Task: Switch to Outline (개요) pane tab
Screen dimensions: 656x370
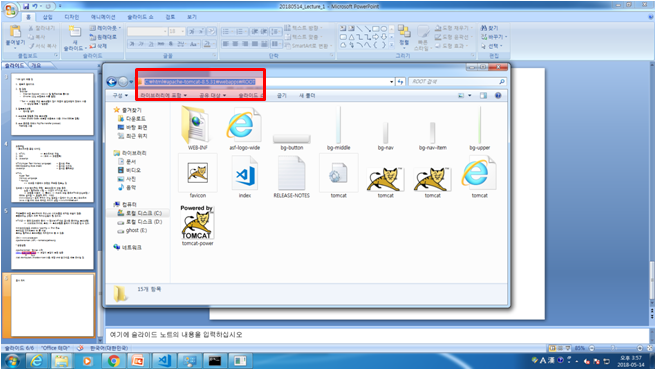Action: coord(36,65)
